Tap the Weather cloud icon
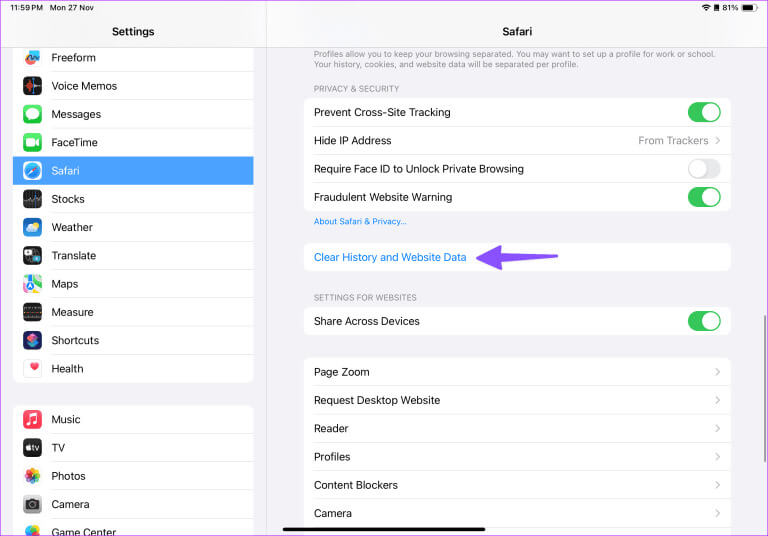The width and height of the screenshot is (768, 536). tap(32, 227)
